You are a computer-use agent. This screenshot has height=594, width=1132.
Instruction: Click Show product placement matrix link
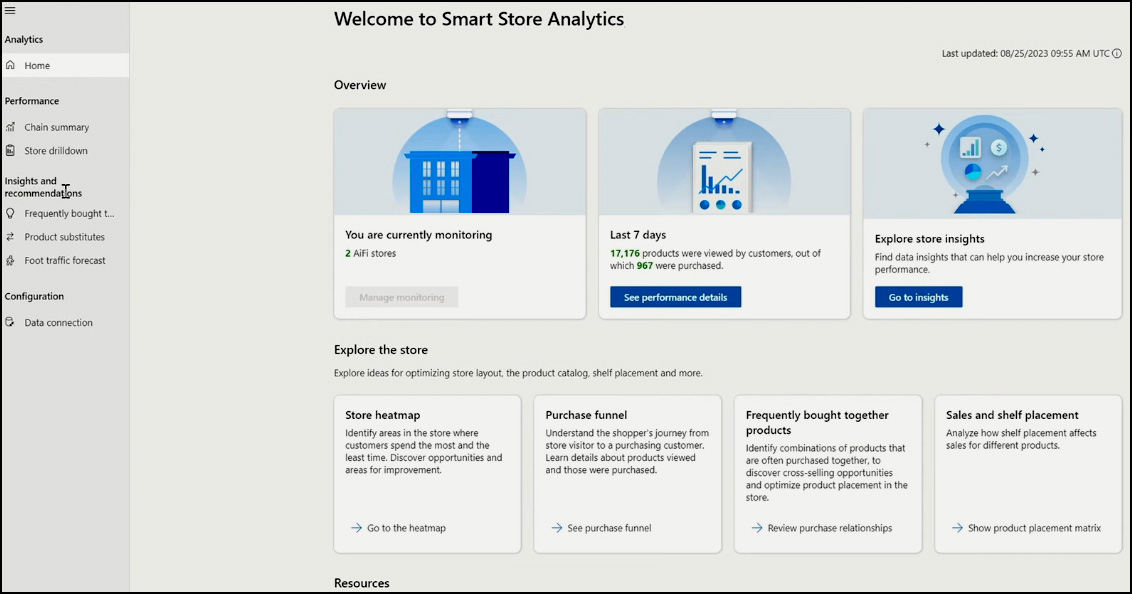(1026, 528)
